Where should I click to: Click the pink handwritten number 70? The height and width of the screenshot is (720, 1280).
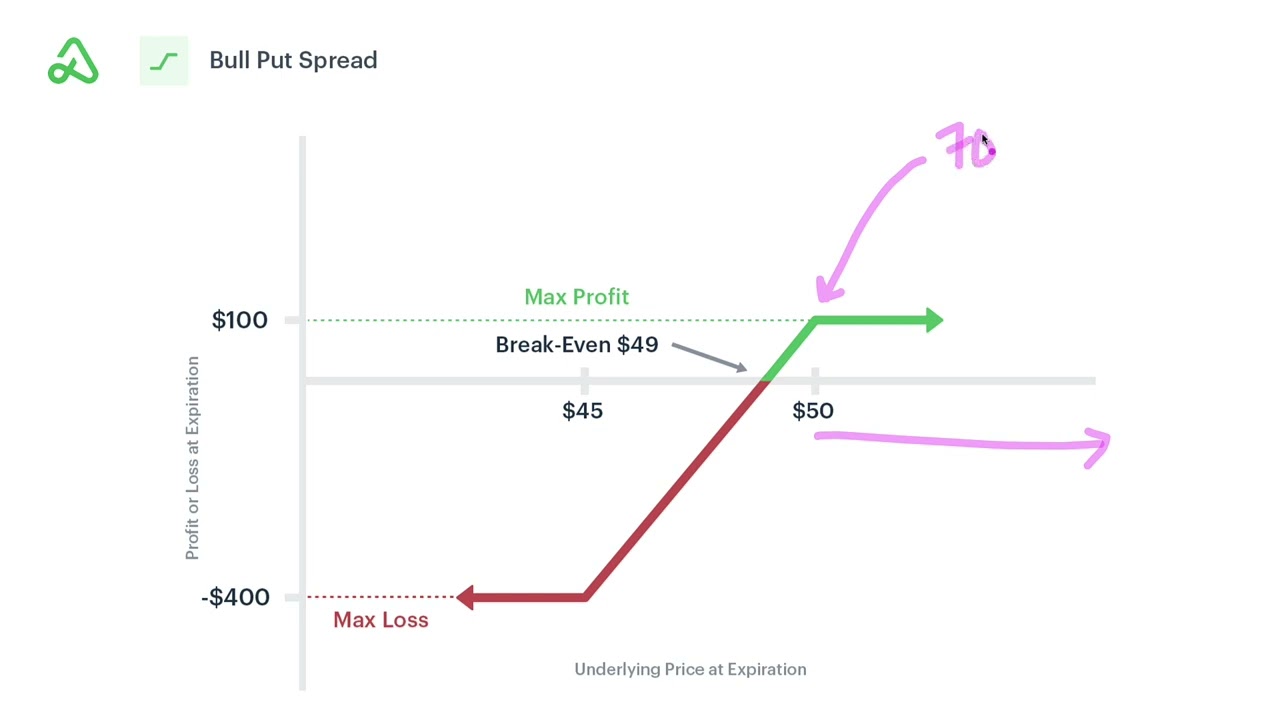(965, 148)
